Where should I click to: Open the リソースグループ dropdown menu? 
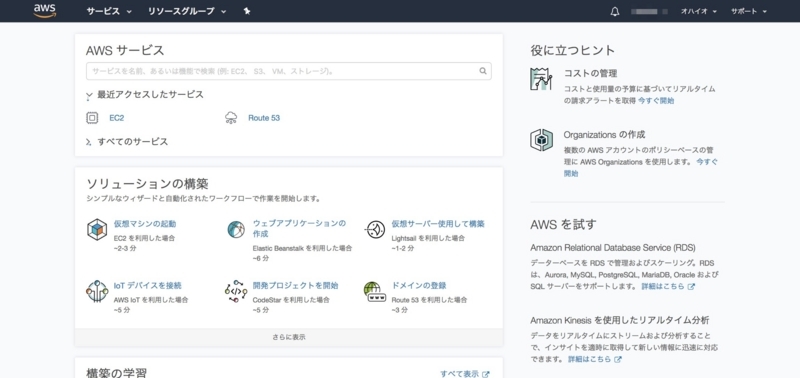pos(187,11)
